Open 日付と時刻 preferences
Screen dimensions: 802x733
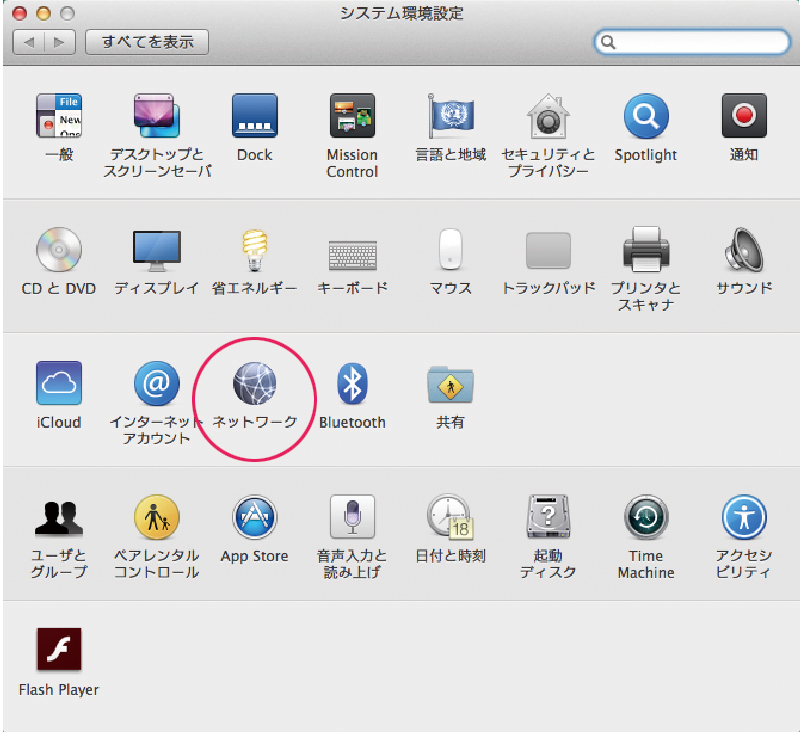pos(450,517)
